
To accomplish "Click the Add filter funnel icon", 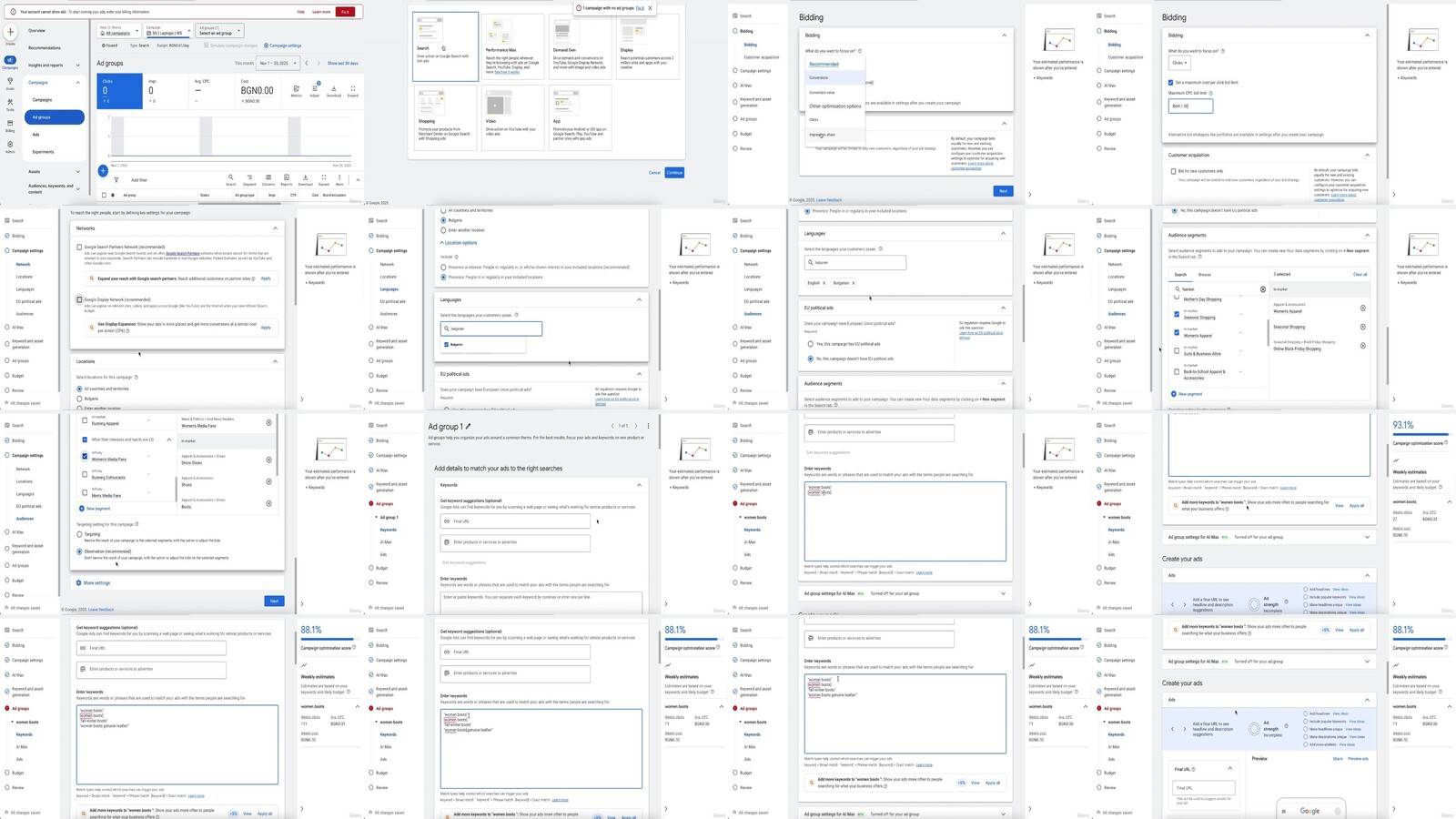I will click(x=116, y=180).
